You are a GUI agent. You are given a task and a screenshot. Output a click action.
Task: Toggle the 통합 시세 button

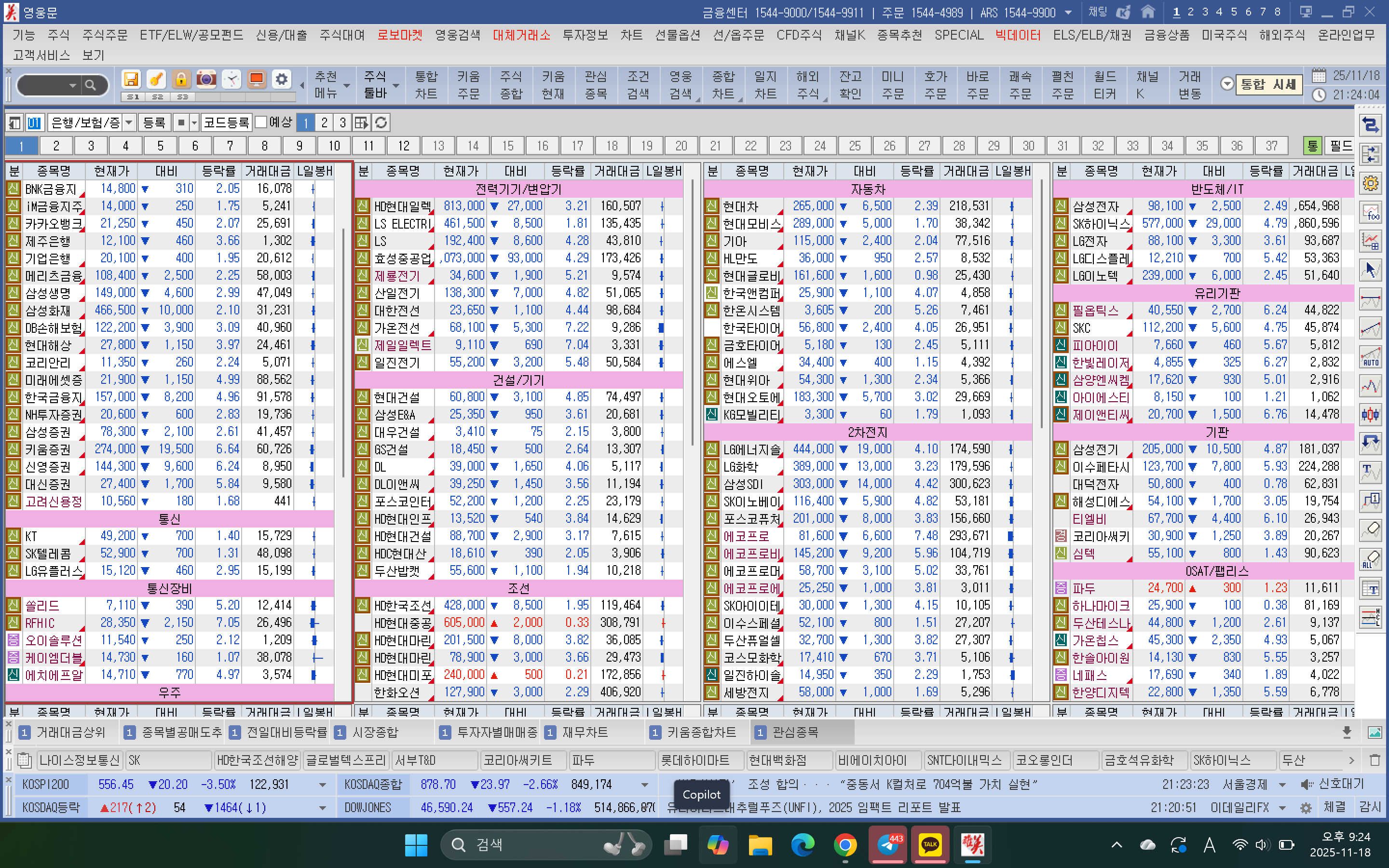click(x=1268, y=84)
